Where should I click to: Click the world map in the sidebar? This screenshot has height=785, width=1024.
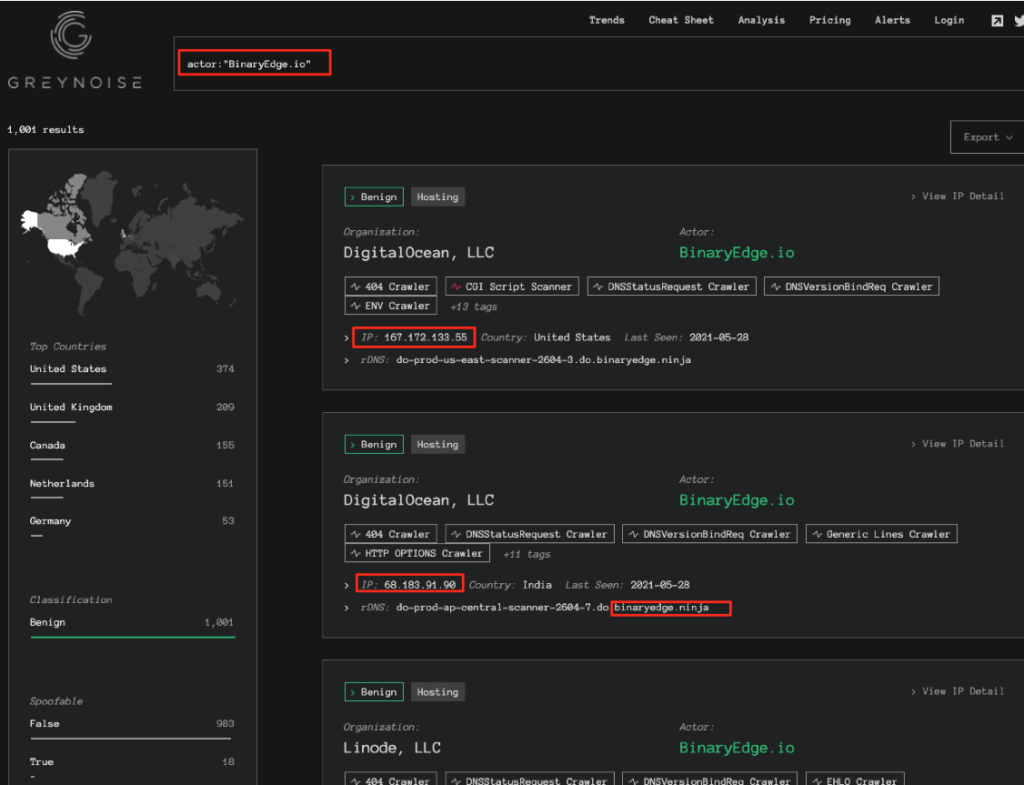tap(133, 242)
